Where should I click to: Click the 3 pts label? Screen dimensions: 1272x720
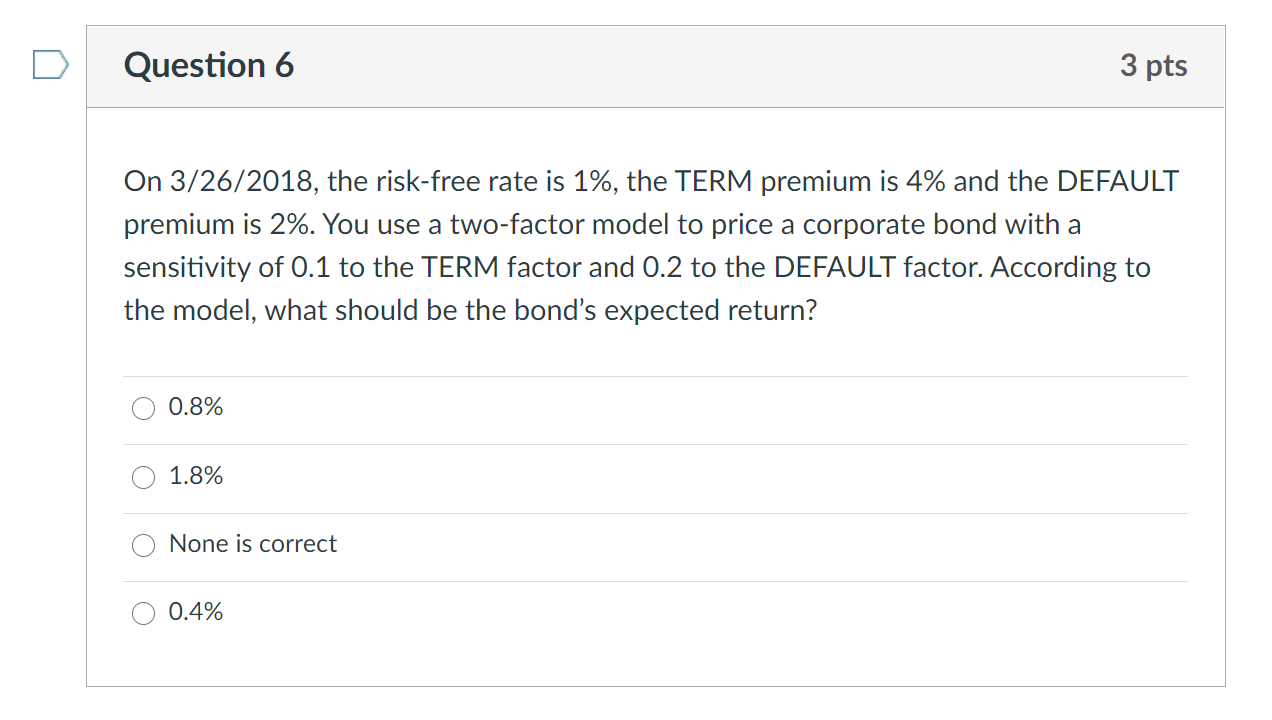click(x=1154, y=64)
